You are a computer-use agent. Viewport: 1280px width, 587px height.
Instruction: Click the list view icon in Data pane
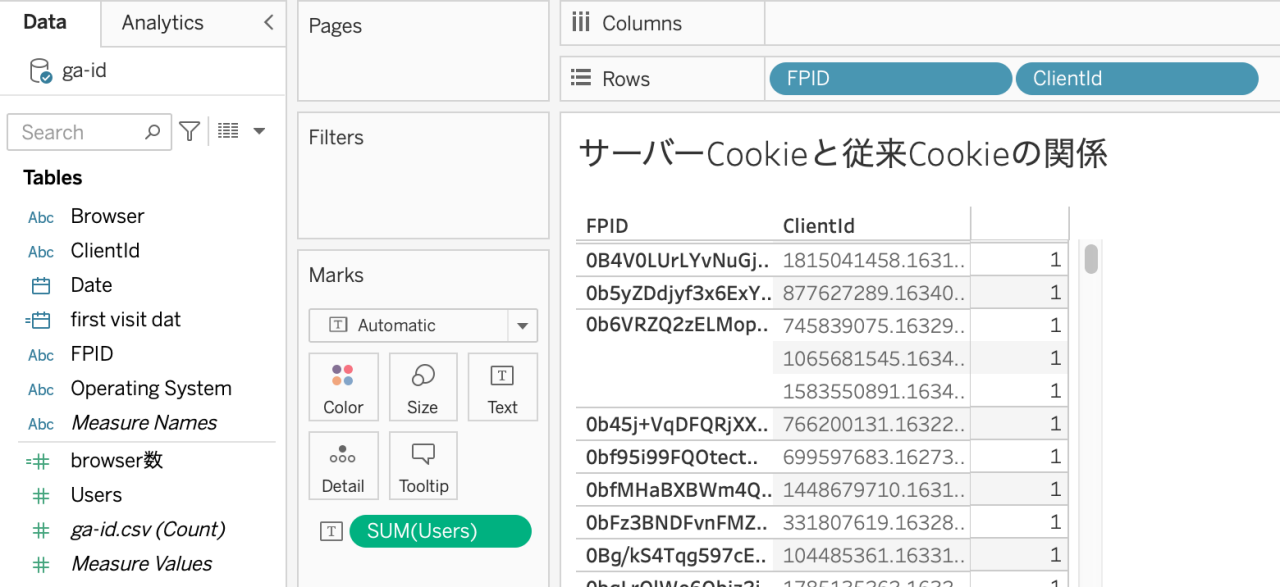pyautogui.click(x=229, y=131)
